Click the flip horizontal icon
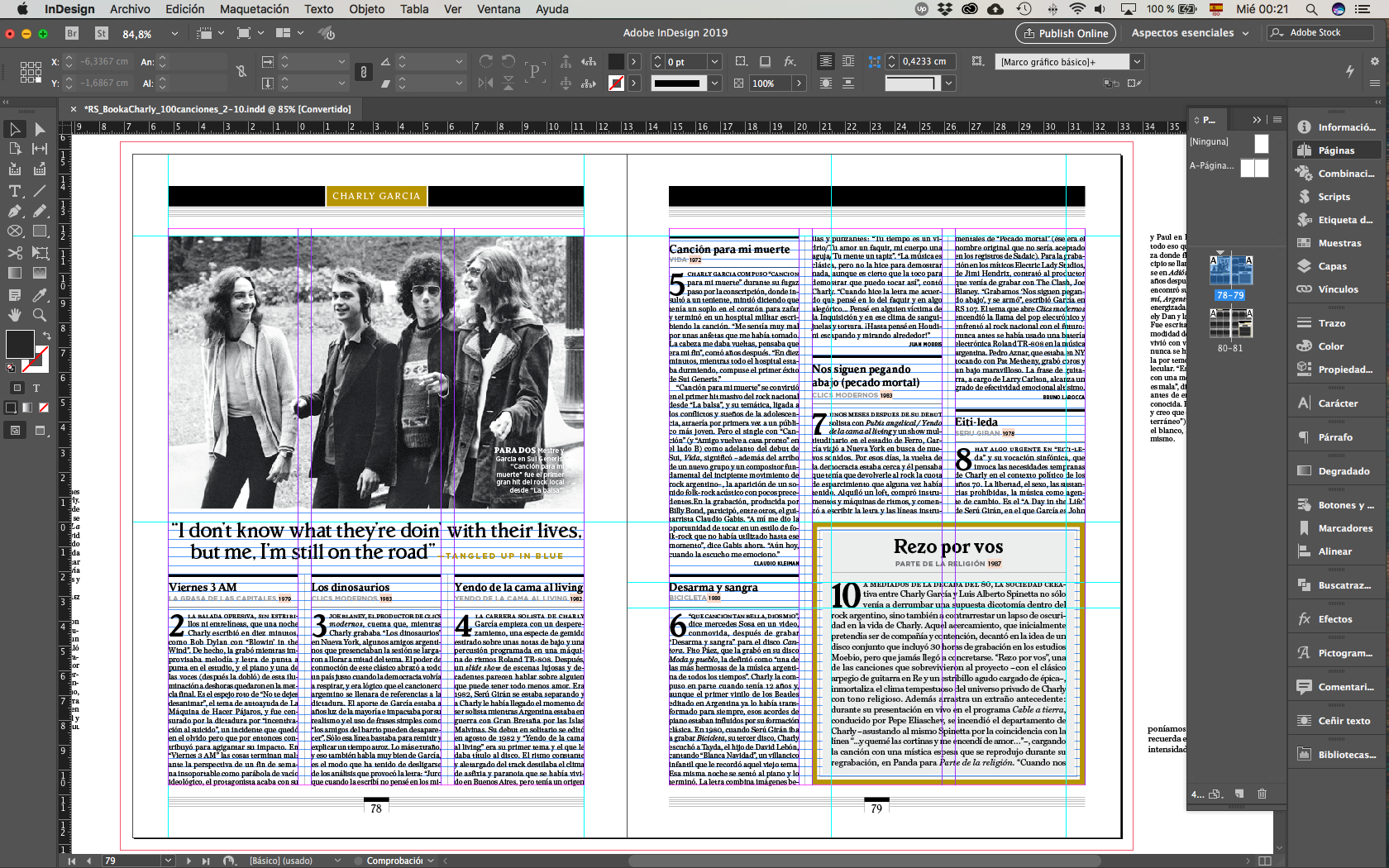 [x=486, y=83]
